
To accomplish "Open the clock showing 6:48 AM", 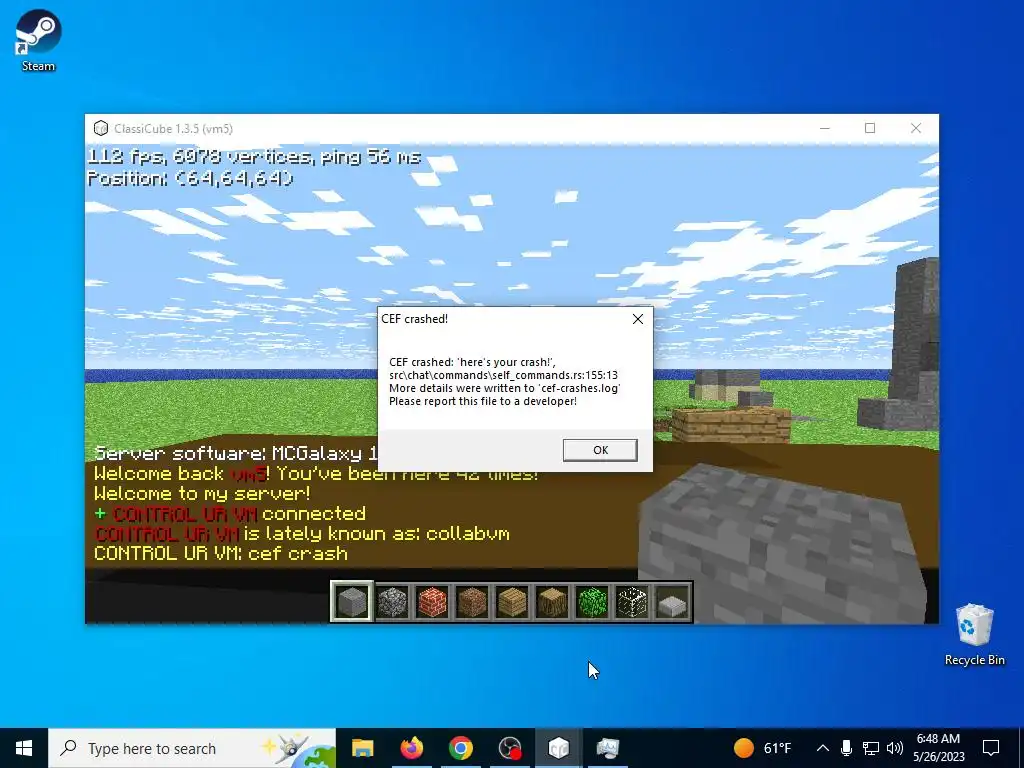I will click(938, 748).
